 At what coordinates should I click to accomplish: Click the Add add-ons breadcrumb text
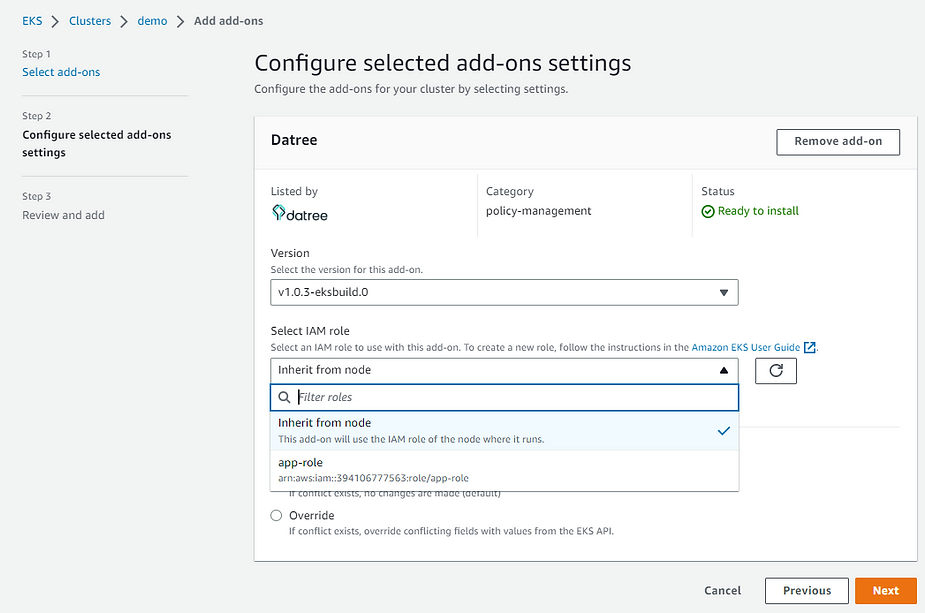(229, 21)
